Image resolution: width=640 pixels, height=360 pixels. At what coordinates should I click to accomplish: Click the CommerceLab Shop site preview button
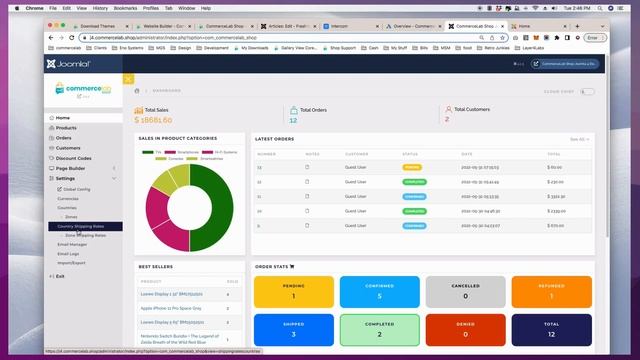[x=565, y=64]
